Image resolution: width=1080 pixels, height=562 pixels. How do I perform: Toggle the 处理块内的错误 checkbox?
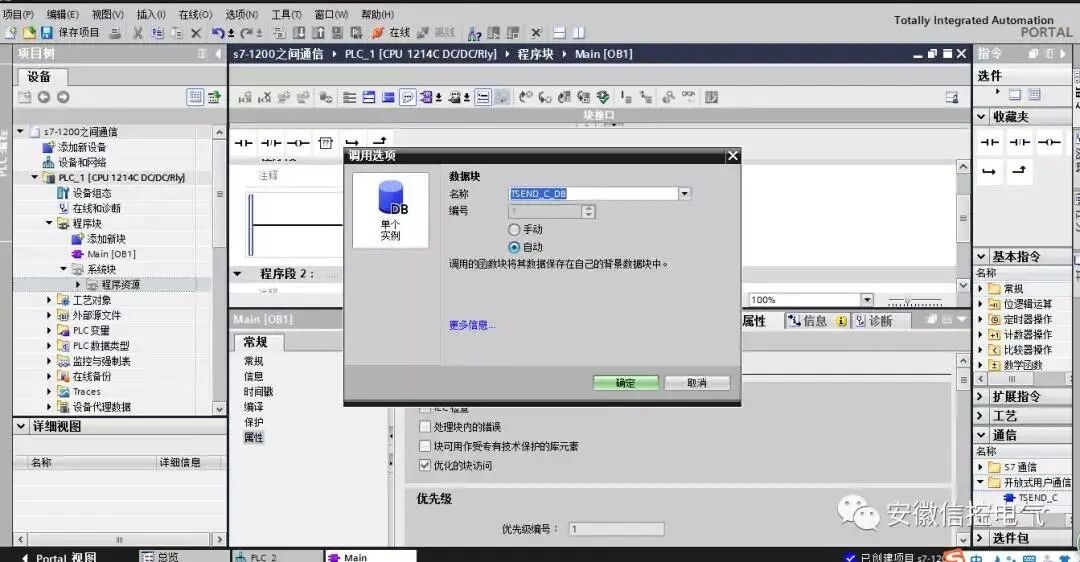(x=425, y=427)
